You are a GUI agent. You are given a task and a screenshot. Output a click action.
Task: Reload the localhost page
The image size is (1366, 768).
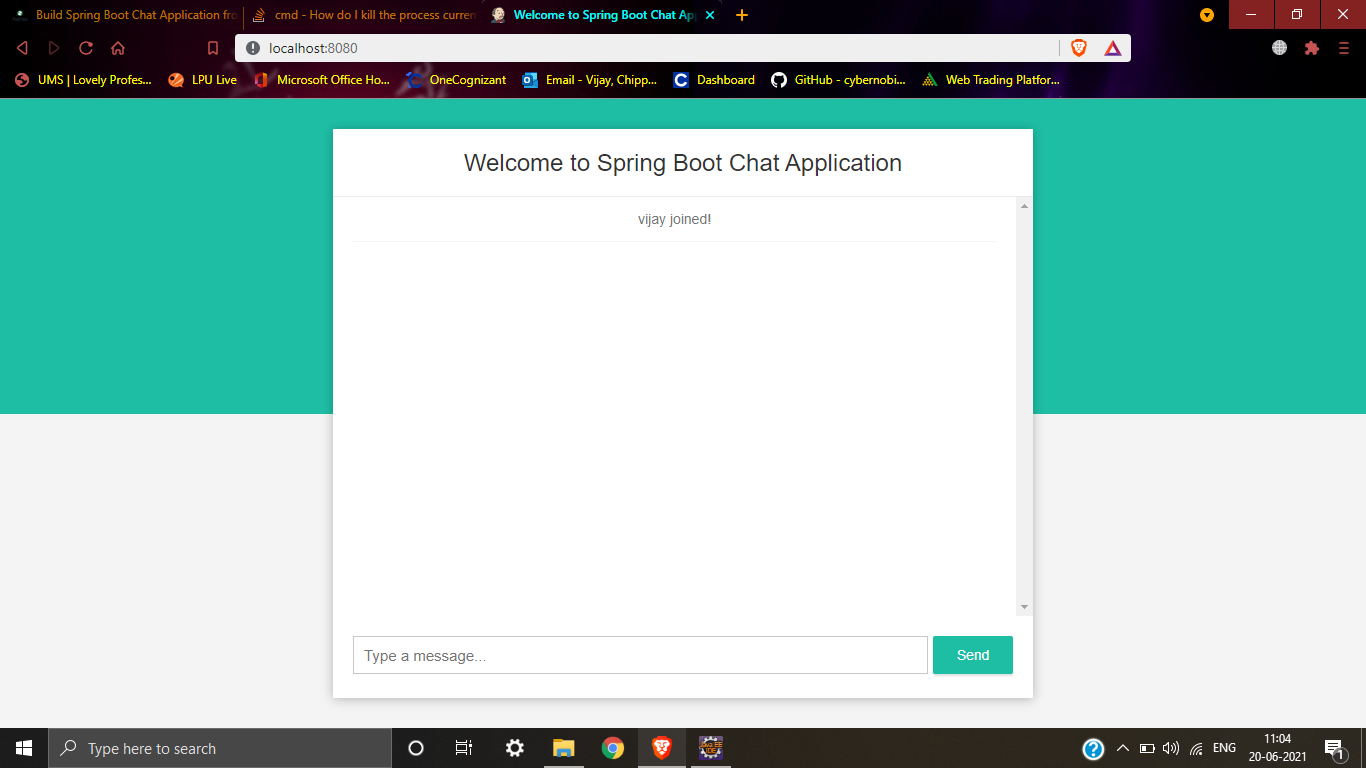coord(86,48)
